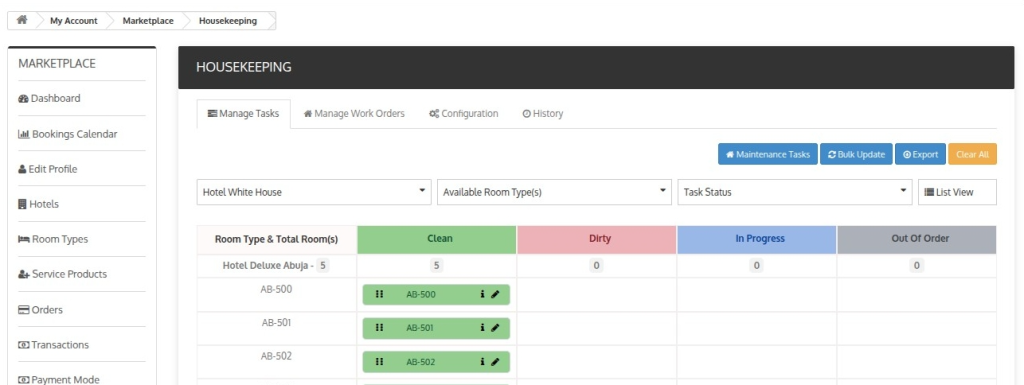This screenshot has width=1024, height=385.
Task: Click the gray Out Of Order header
Action: 917,239
